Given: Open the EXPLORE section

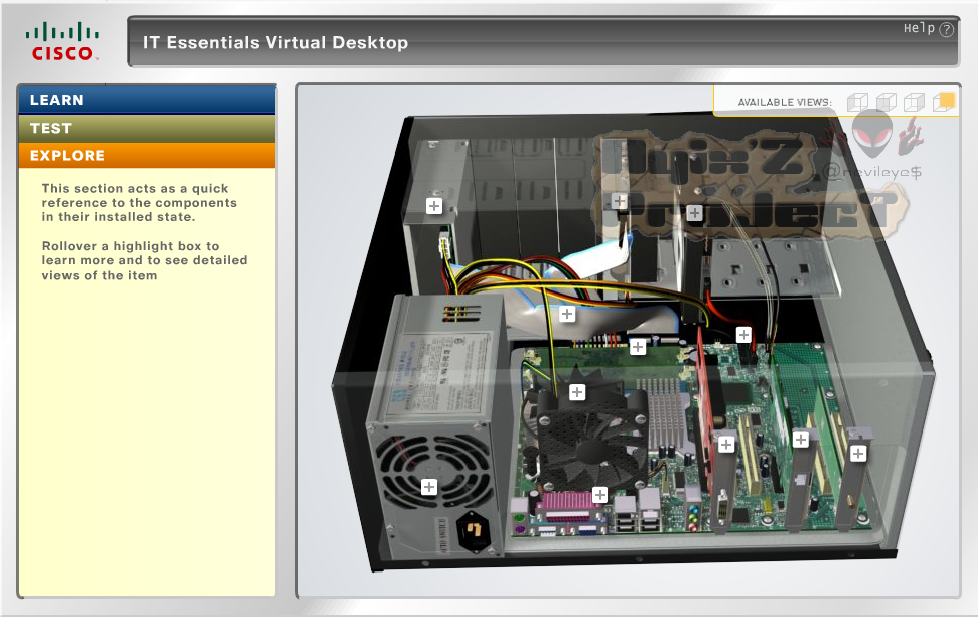Looking at the screenshot, I should point(146,155).
